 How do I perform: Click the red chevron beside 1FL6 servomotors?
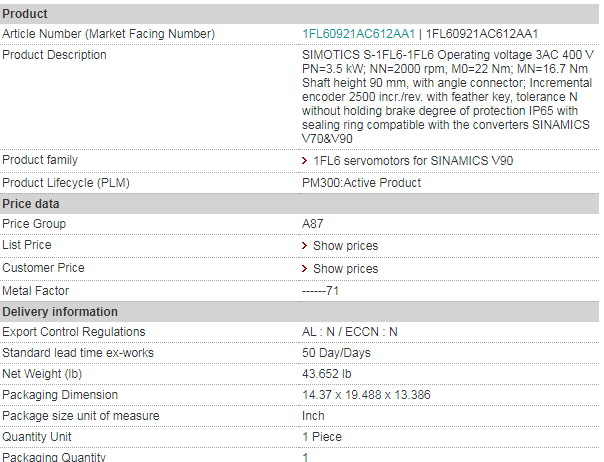pos(304,161)
